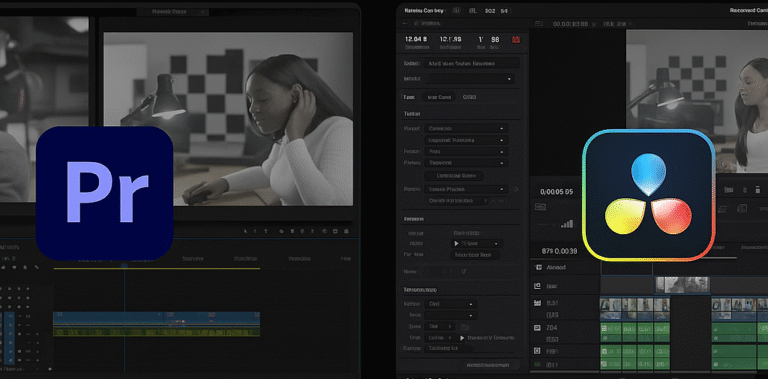Screen dimensions: 768x379
Task: Click the woman's preview in Premiere program monitor
Action: pos(228,119)
